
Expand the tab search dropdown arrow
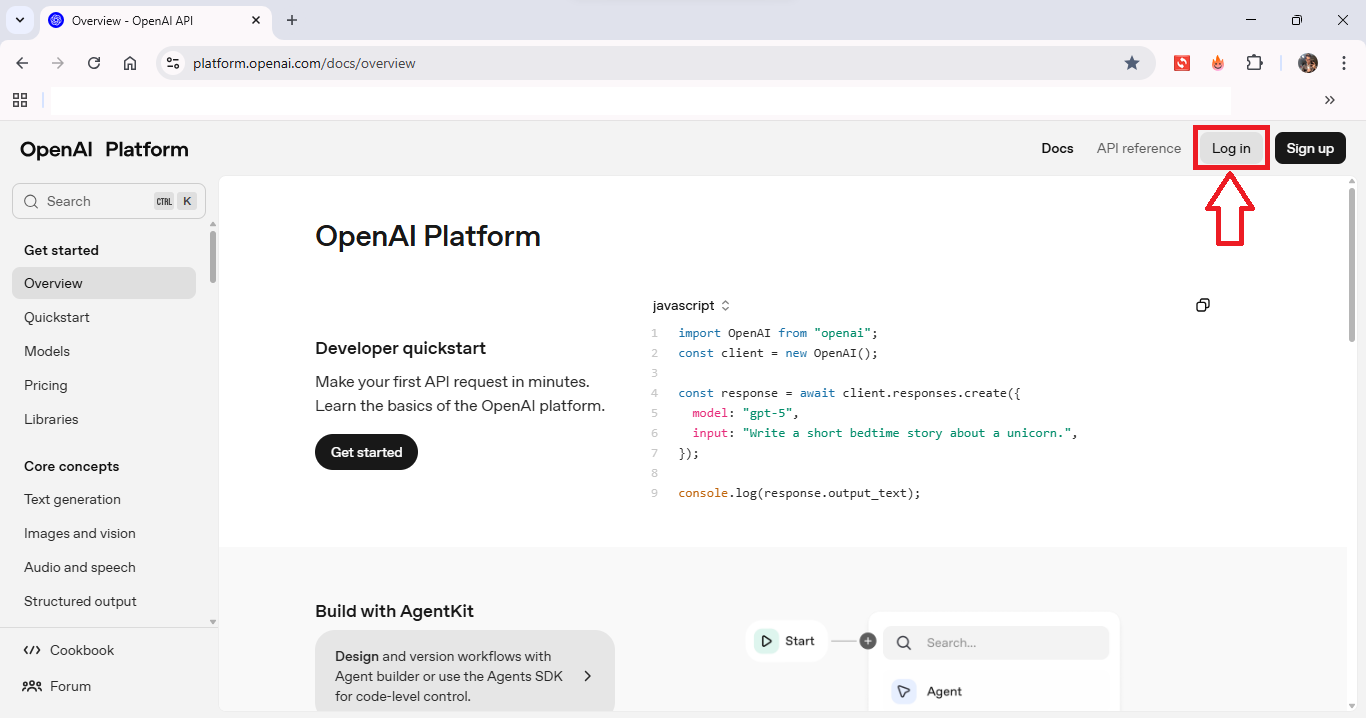pyautogui.click(x=19, y=20)
